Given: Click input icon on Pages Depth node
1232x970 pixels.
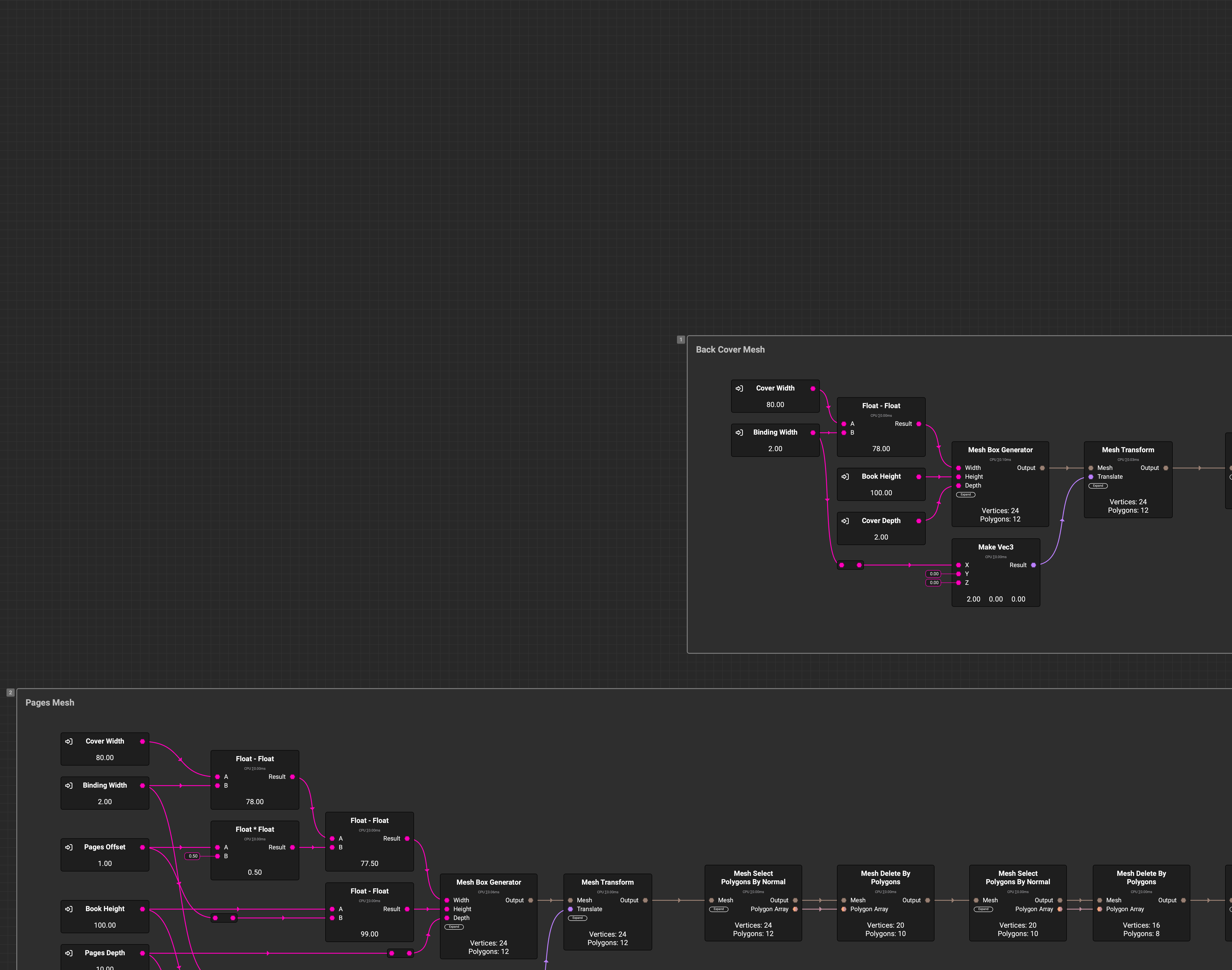Looking at the screenshot, I should tap(69, 953).
